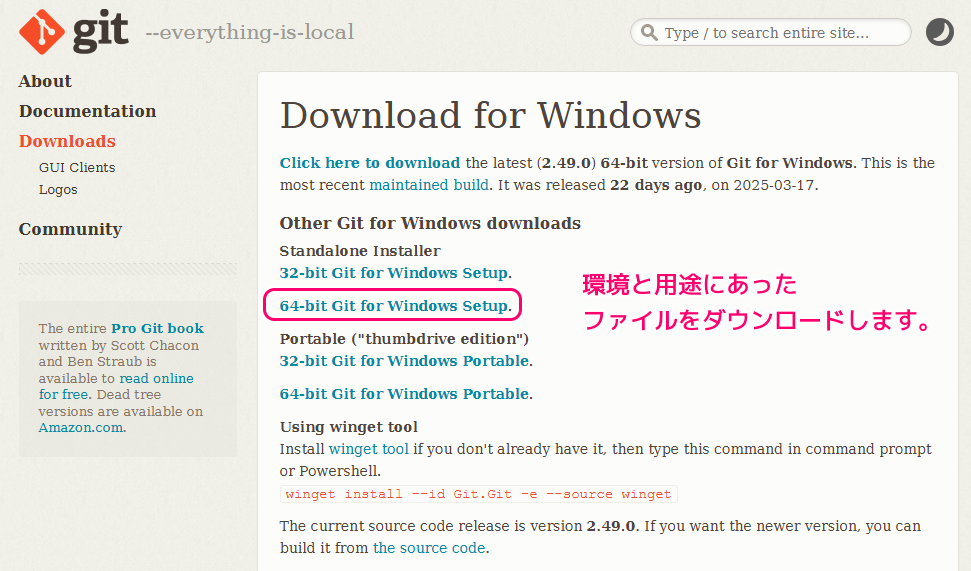Open the Logos page
This screenshot has height=571, width=971.
tap(58, 190)
